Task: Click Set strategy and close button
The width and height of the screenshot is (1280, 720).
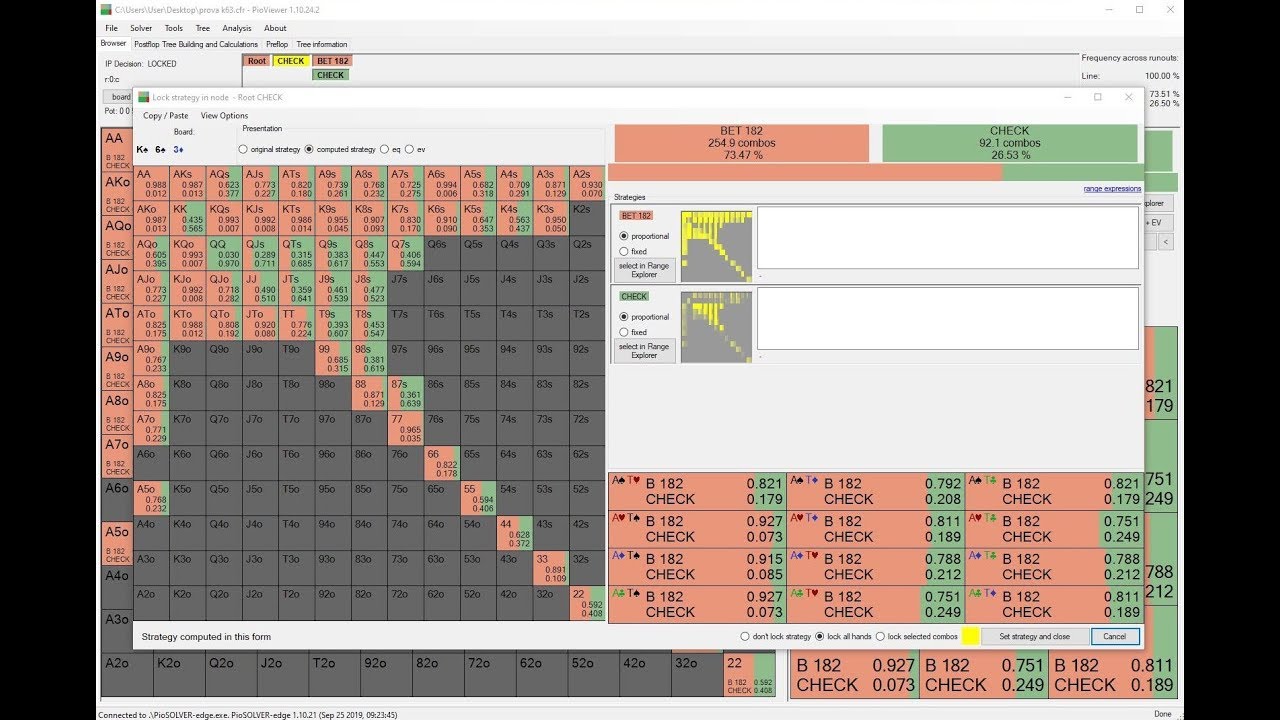Action: 1034,636
